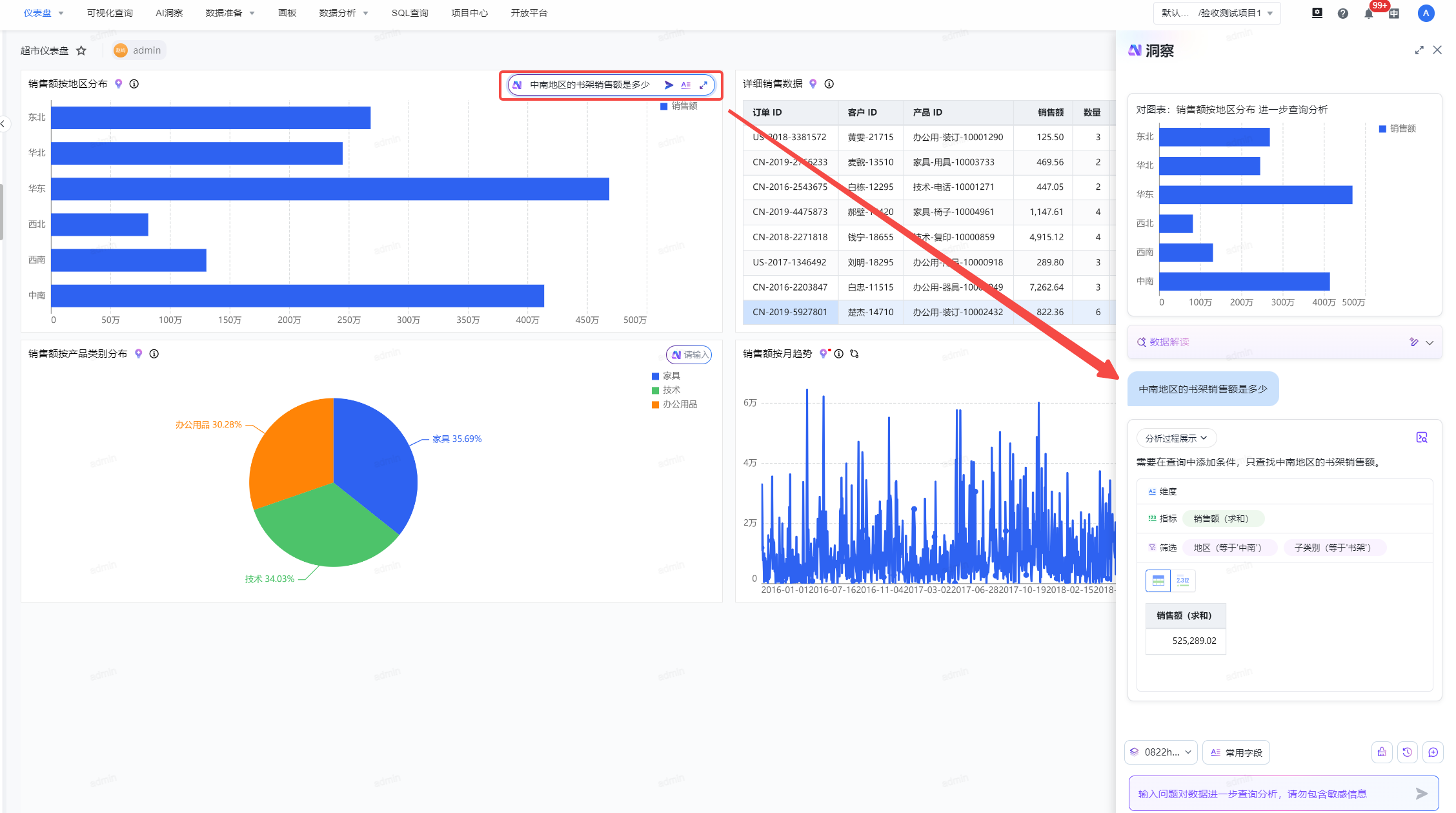Go to 可视化查询 menu
Viewport: 1456px width, 813px height.
[x=110, y=13]
